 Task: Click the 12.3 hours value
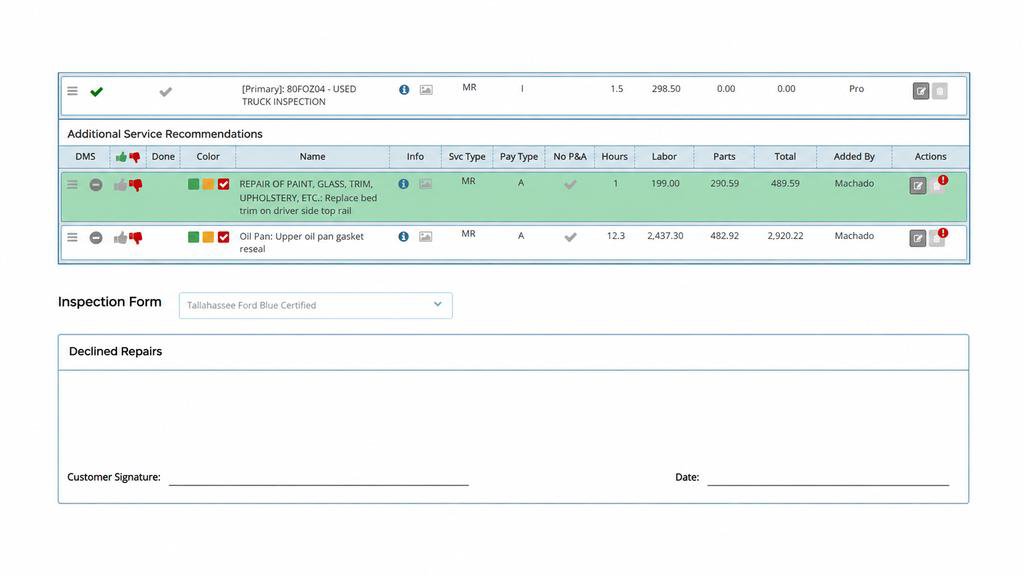[x=615, y=236]
